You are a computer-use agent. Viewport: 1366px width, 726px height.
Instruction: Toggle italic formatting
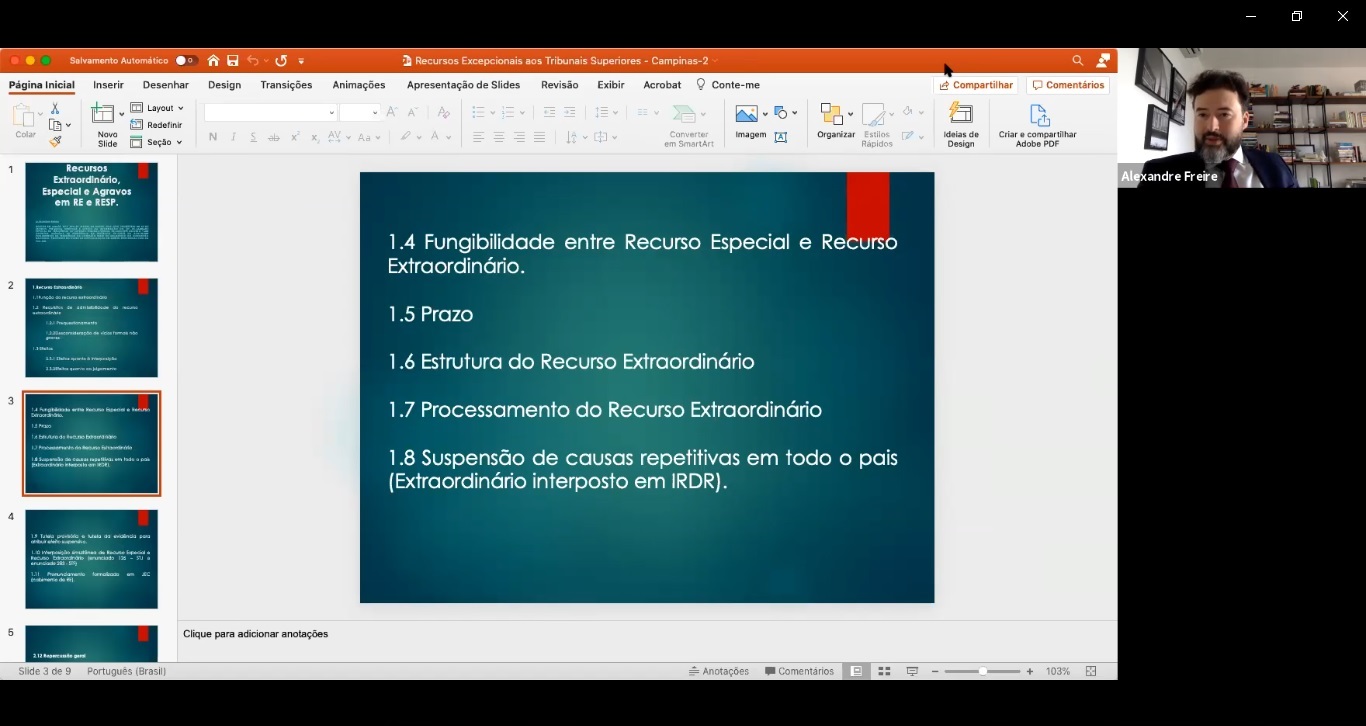coord(233,137)
